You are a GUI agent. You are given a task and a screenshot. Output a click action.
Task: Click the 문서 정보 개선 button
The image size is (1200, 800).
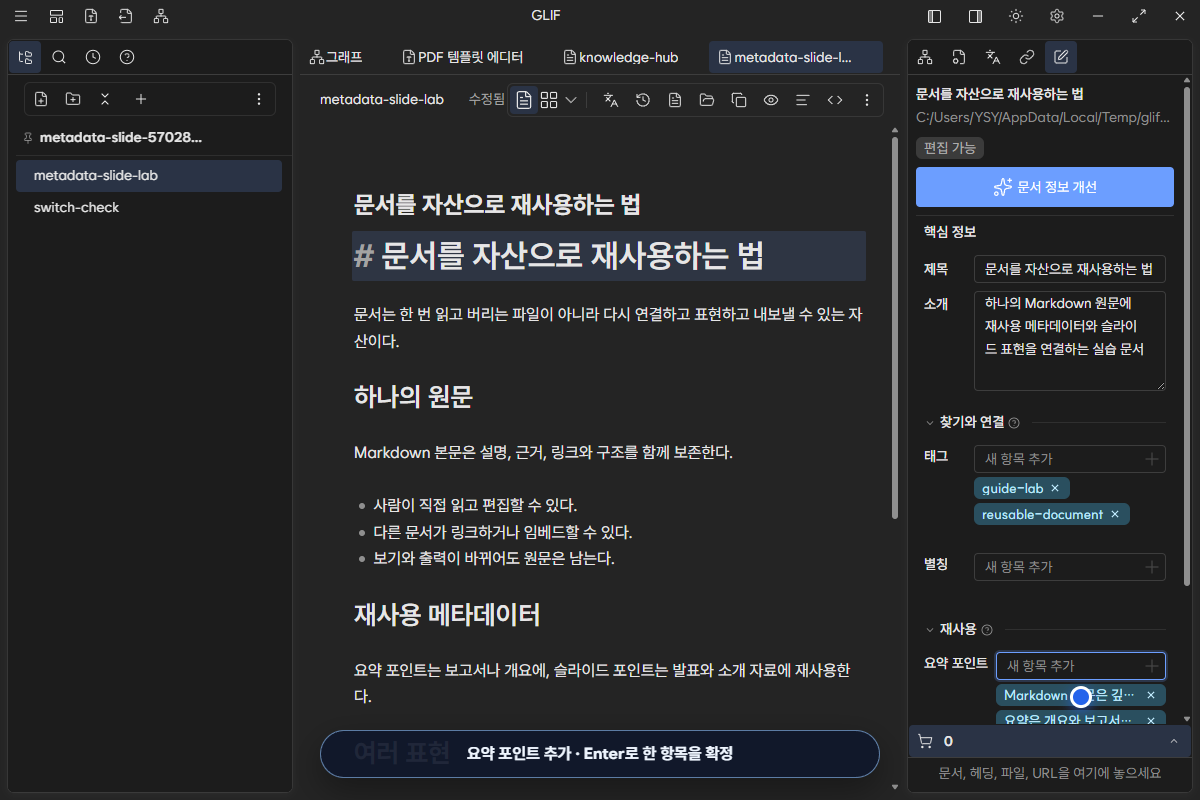[x=1045, y=187]
